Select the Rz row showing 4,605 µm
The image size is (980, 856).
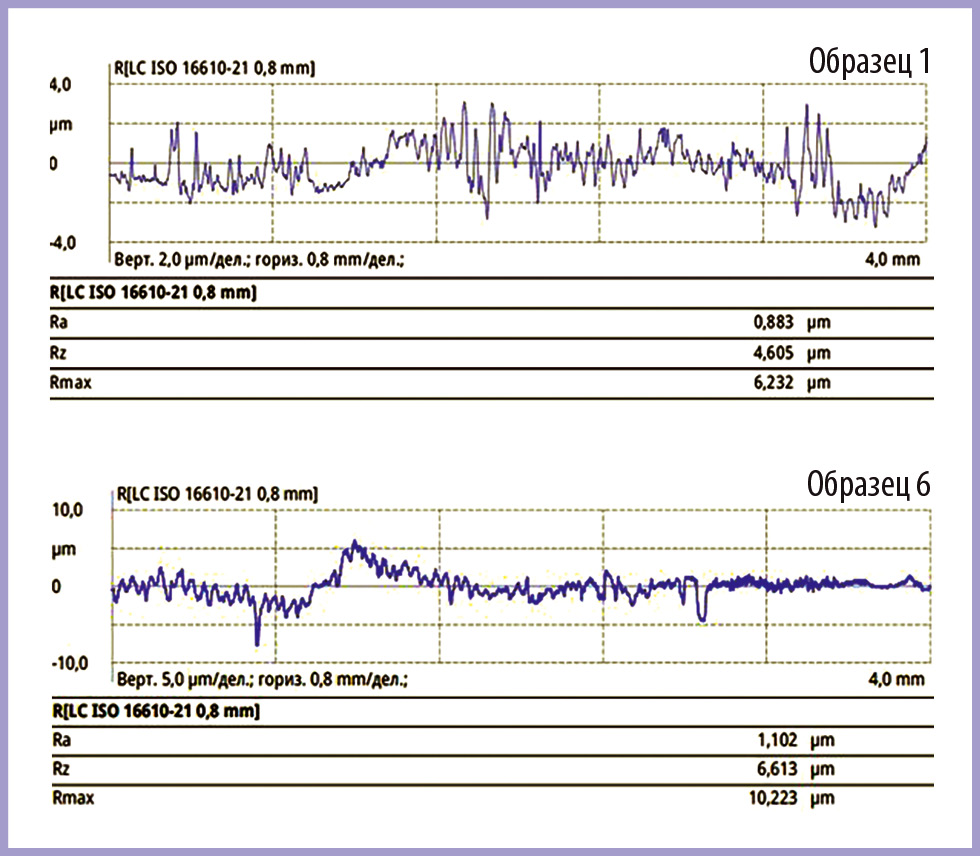[491, 353]
